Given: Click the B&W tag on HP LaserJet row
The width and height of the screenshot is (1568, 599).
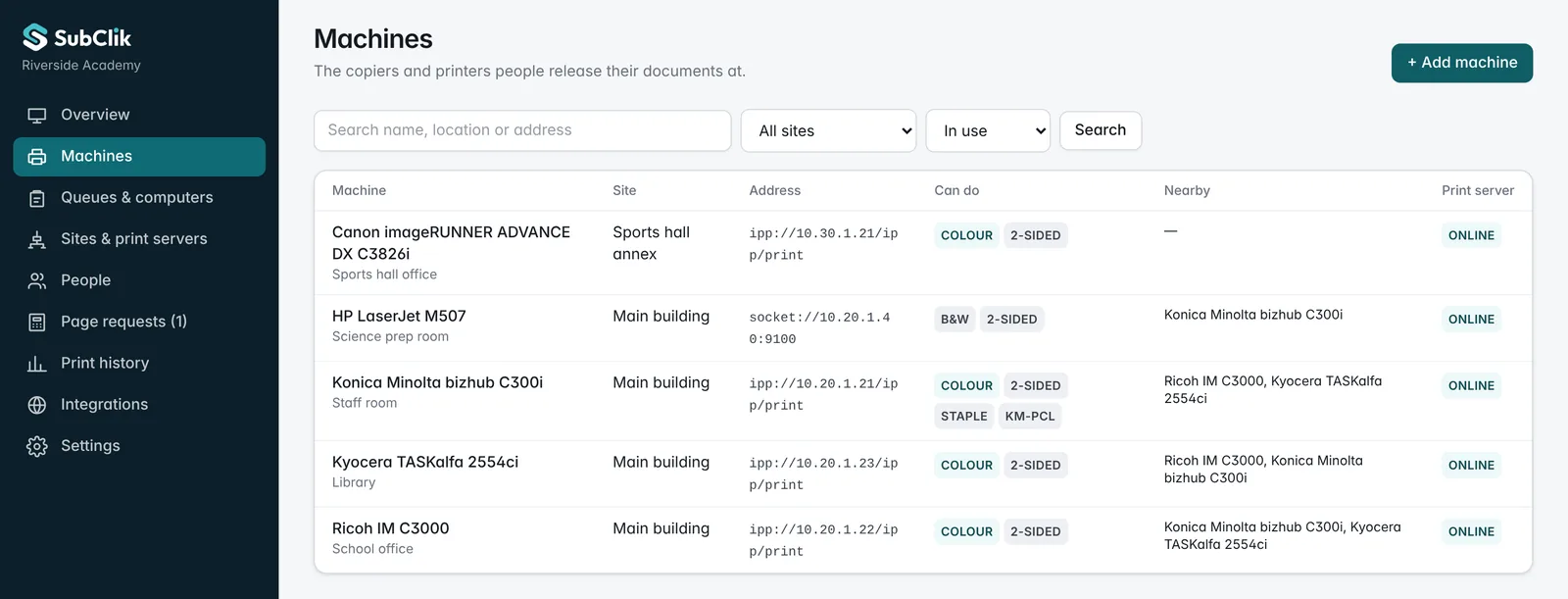Looking at the screenshot, I should 955,320.
